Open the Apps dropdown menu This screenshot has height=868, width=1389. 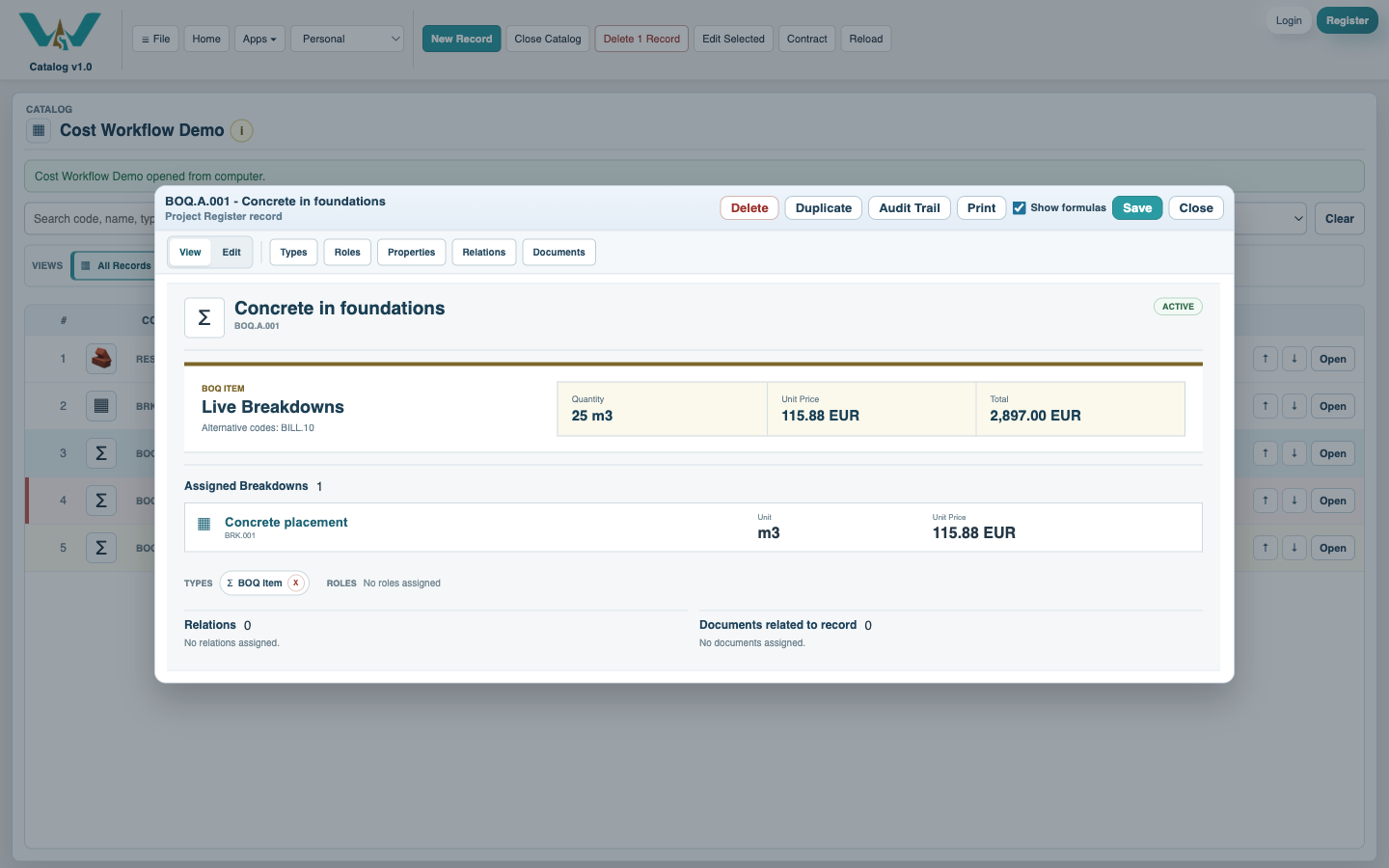(259, 39)
